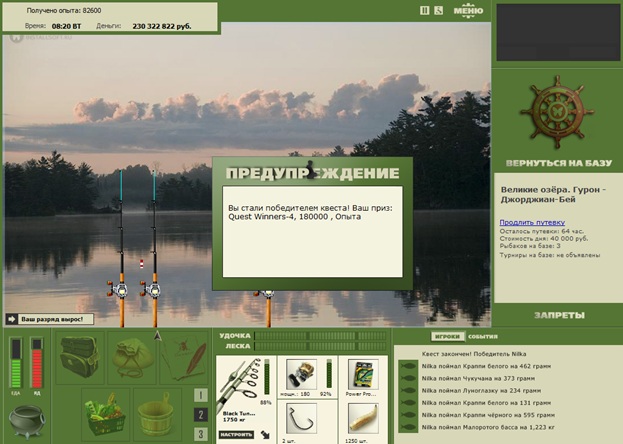Click the Продлить путевку link
Screen dimensions: 623x444
[532, 222]
